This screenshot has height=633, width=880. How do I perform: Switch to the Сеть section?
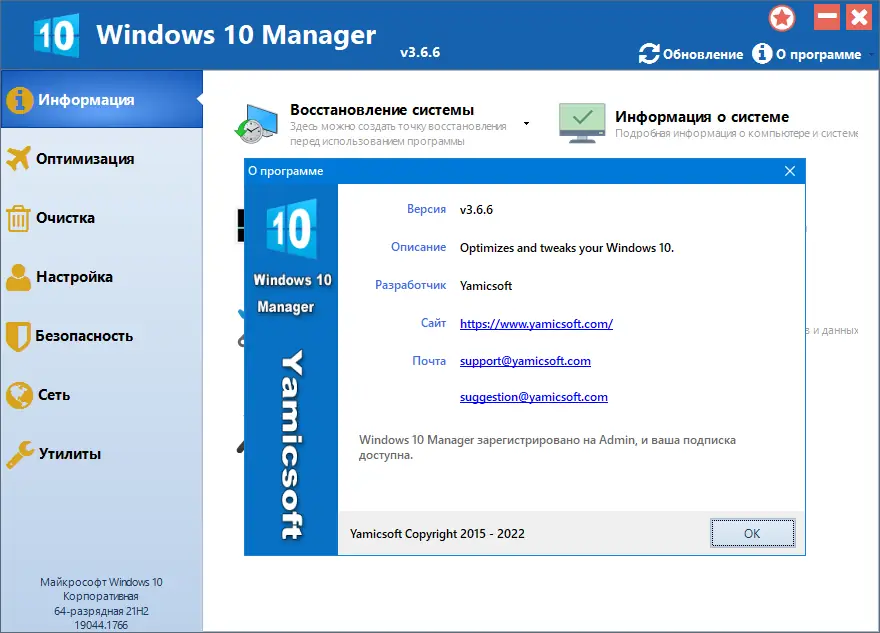point(102,395)
